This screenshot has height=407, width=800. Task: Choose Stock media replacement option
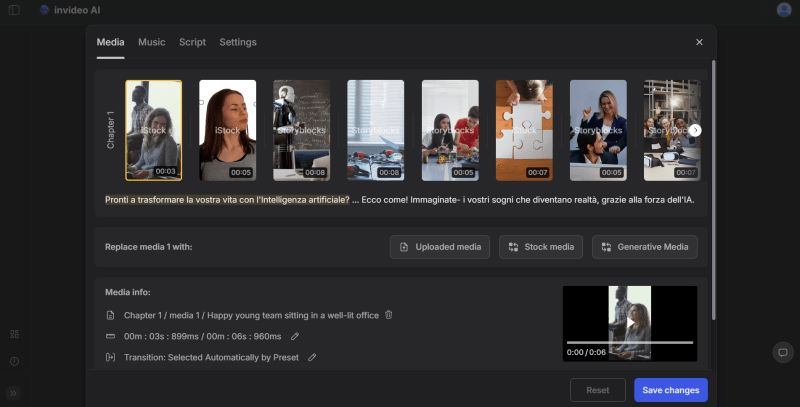pyautogui.click(x=541, y=247)
